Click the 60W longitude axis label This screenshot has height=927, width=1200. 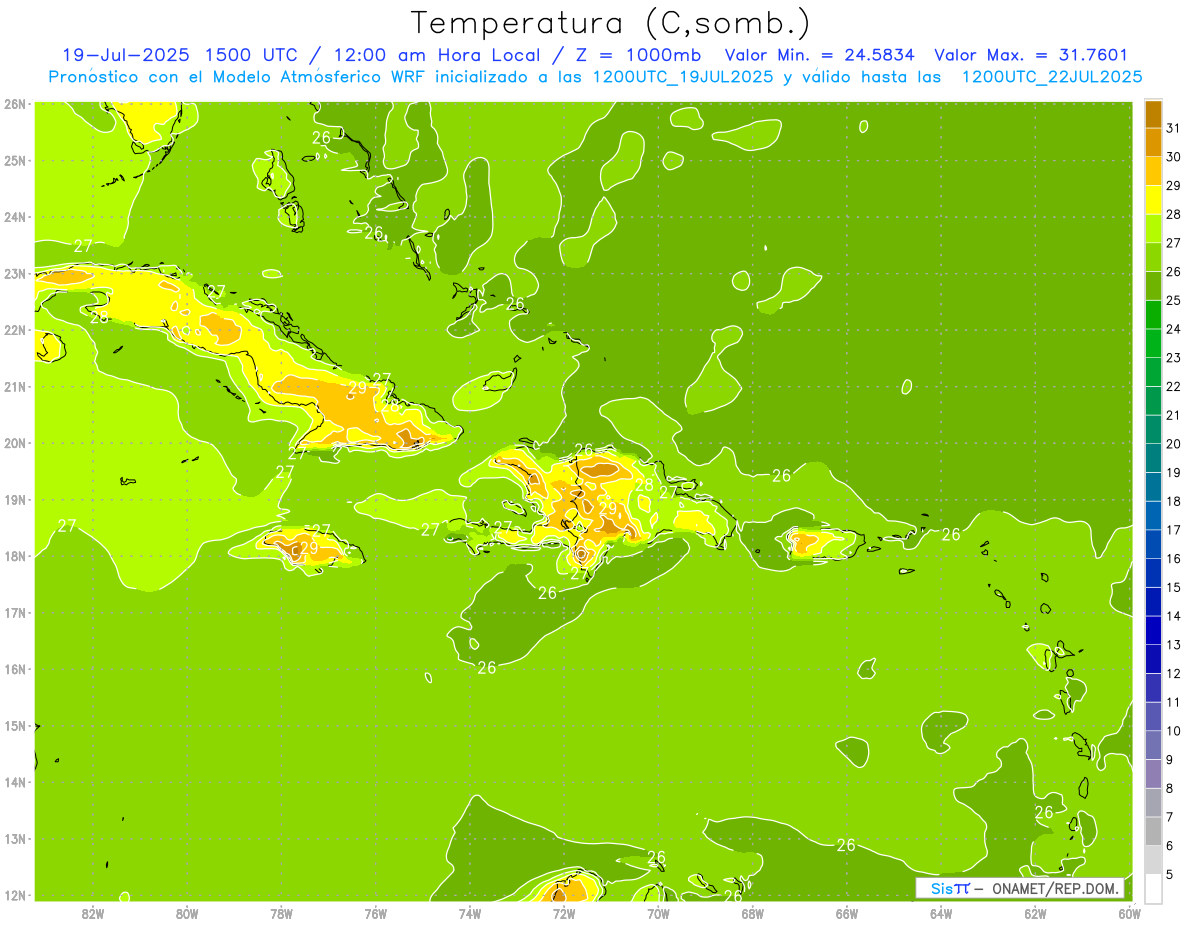(1129, 913)
